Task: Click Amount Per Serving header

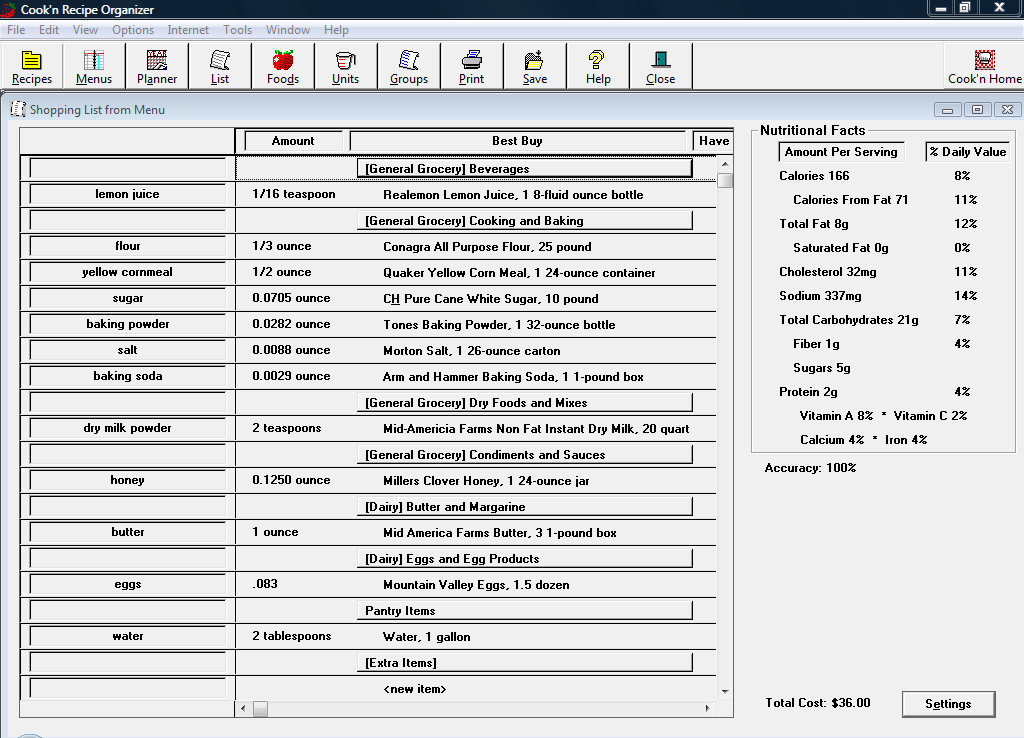Action: 841,152
